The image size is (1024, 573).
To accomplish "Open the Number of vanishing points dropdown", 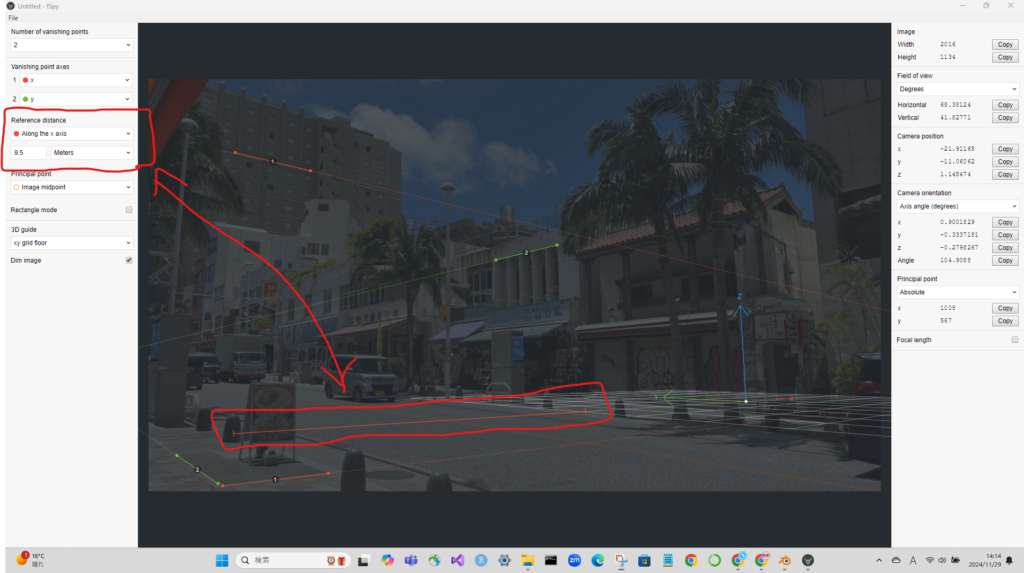I will [71, 45].
